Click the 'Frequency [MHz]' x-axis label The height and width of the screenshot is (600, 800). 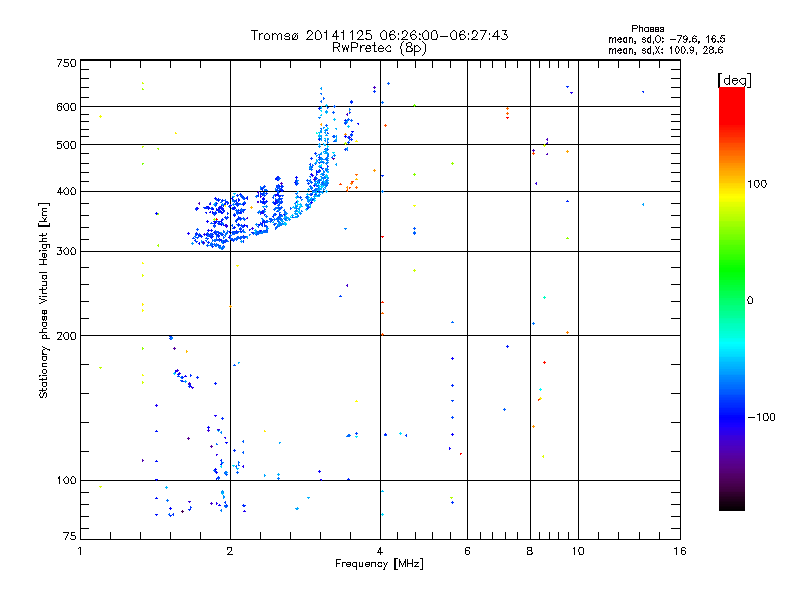pos(379,564)
